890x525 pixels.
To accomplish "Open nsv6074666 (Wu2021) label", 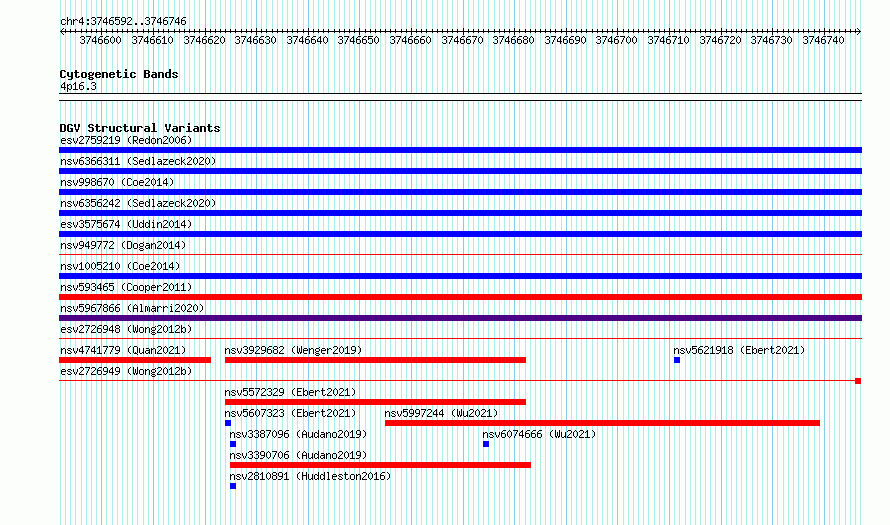I will [539, 434].
